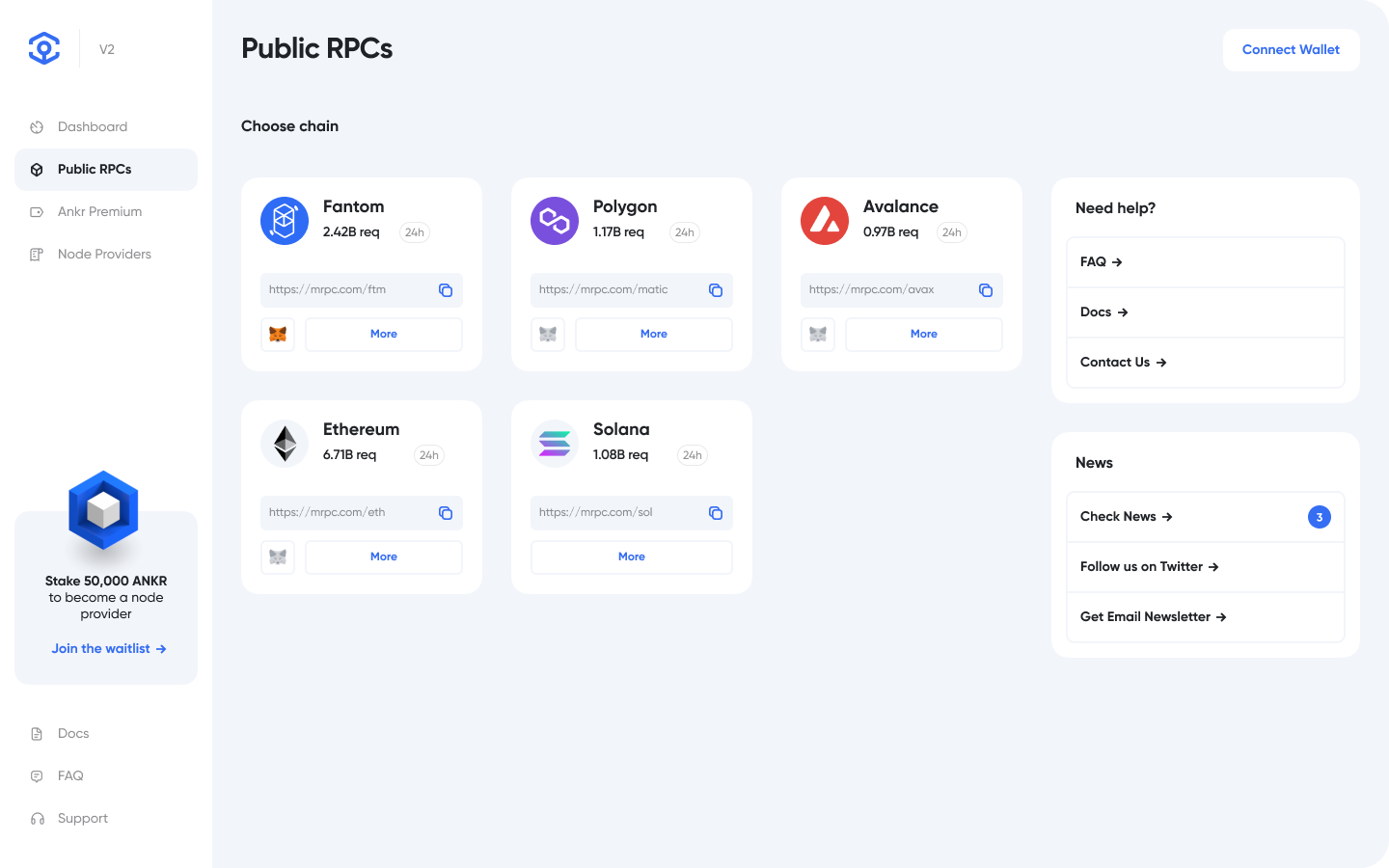Add Ethereum to MetaMask via fox icon
The width and height of the screenshot is (1389, 868).
[278, 557]
